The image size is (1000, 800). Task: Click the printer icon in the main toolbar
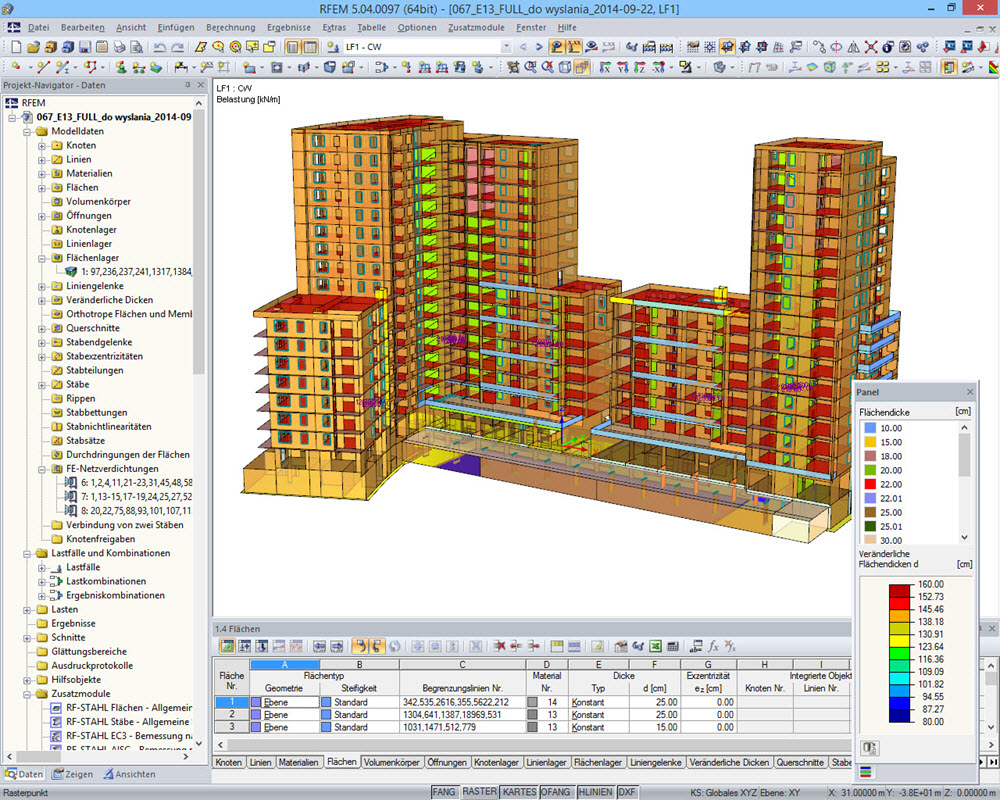[x=119, y=48]
